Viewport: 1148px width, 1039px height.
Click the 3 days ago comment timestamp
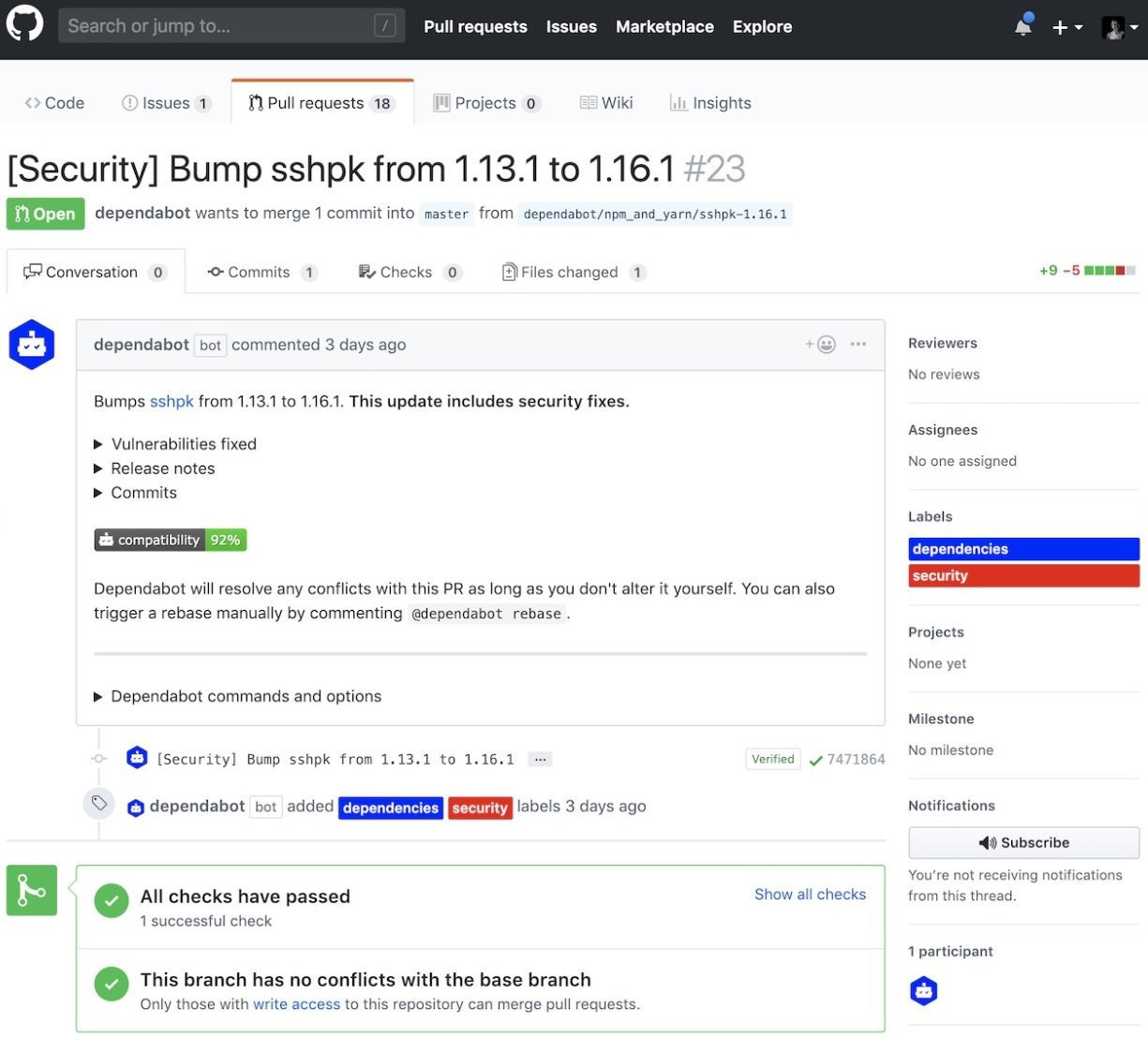[x=365, y=345]
